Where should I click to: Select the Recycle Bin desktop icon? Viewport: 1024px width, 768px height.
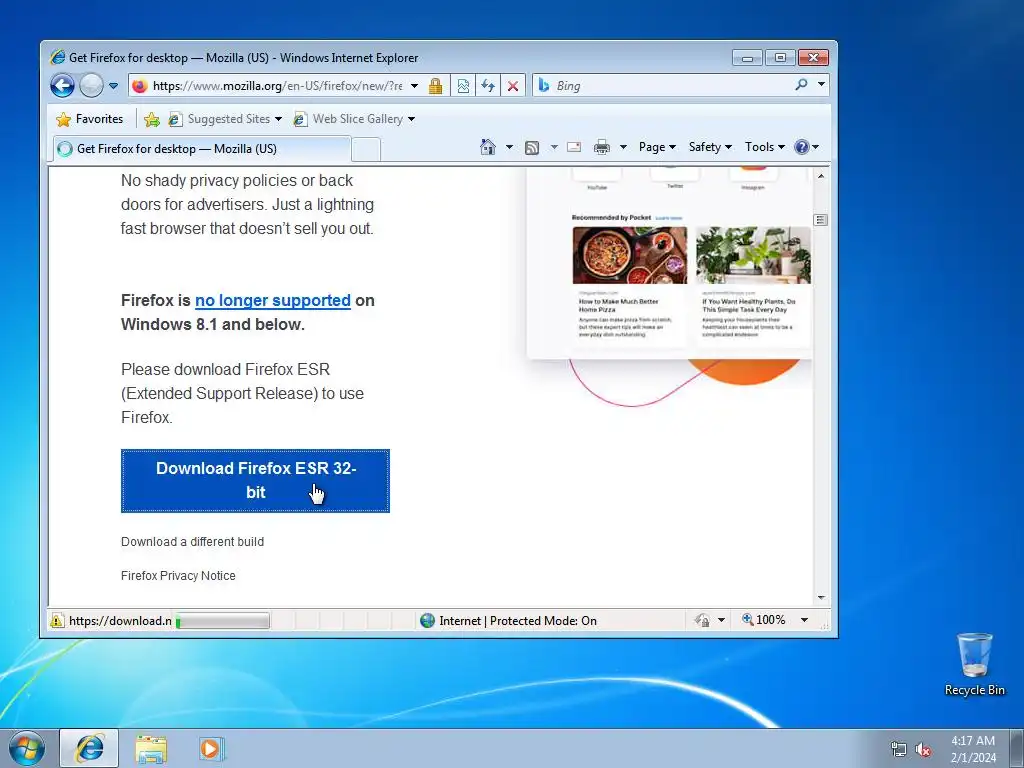974,664
